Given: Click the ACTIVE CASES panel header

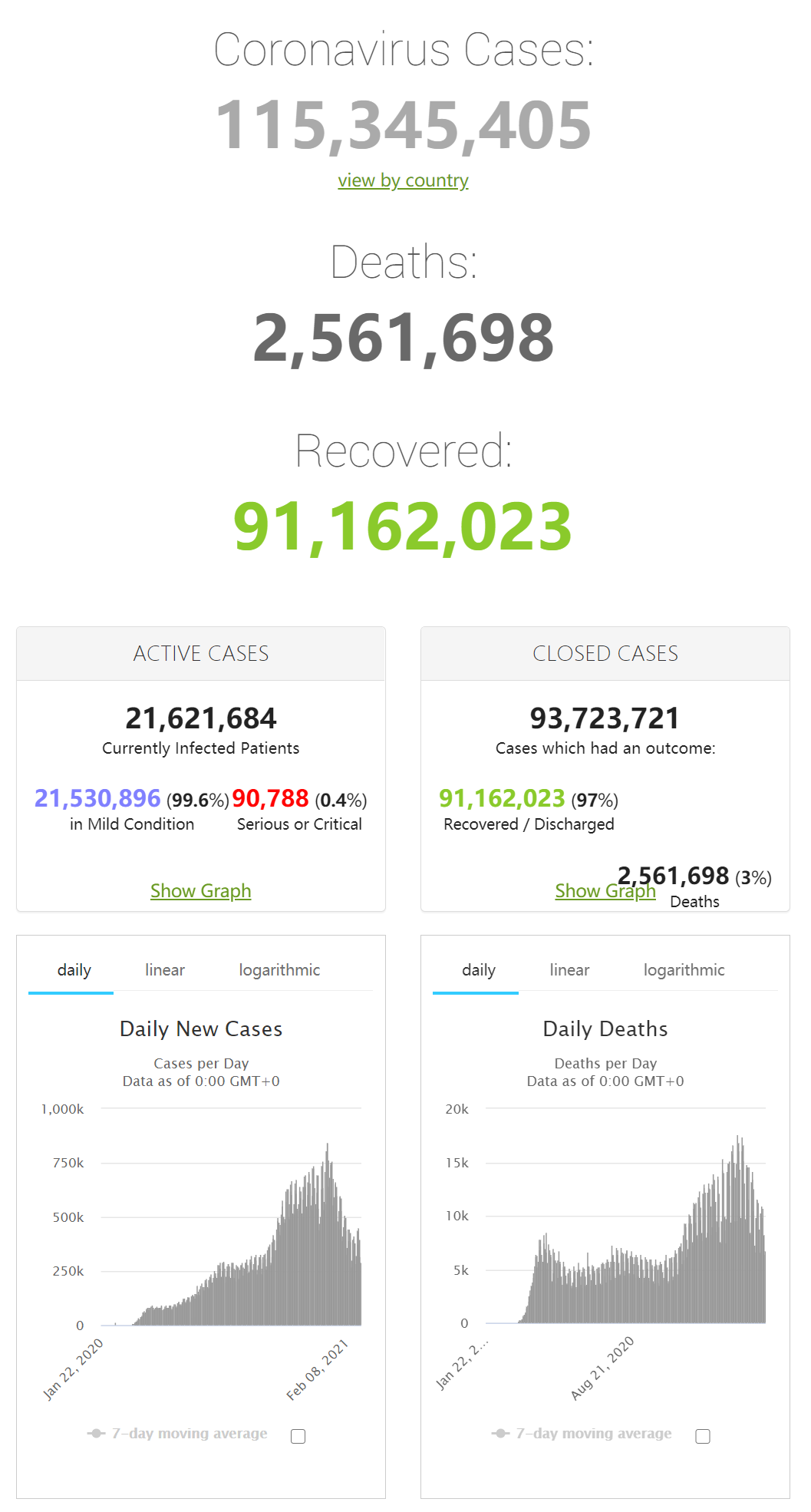Looking at the screenshot, I should click(201, 654).
